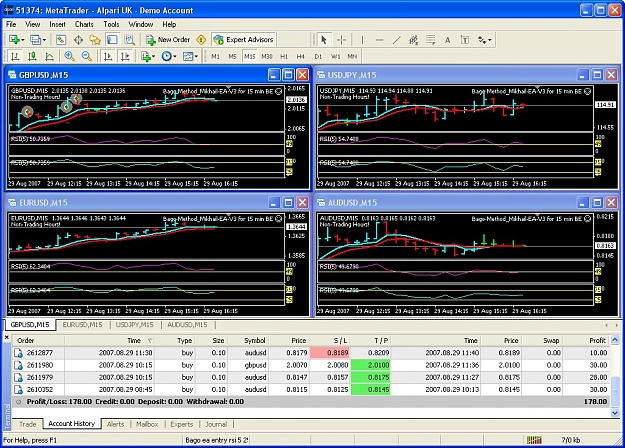Screen dimensions: 625x448
Task: Switch to the Journal terminal tab
Action: [x=216, y=424]
